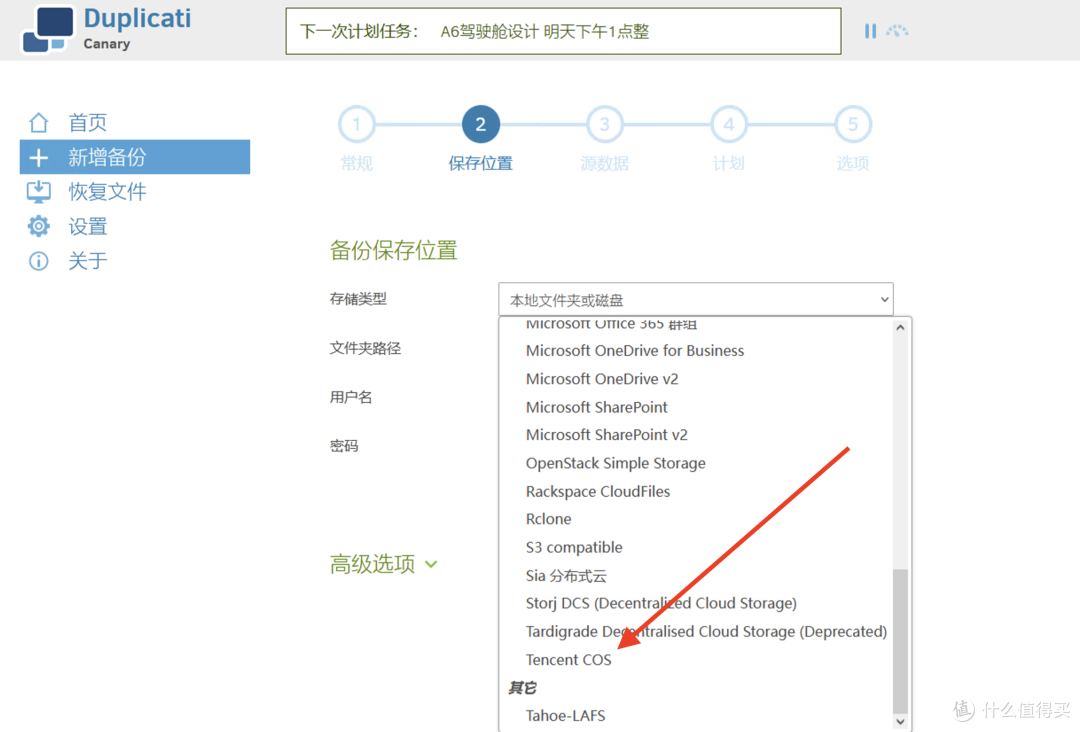Choose Tahoe-LAFS storage type
Viewport: 1080px width, 732px height.
[565, 715]
